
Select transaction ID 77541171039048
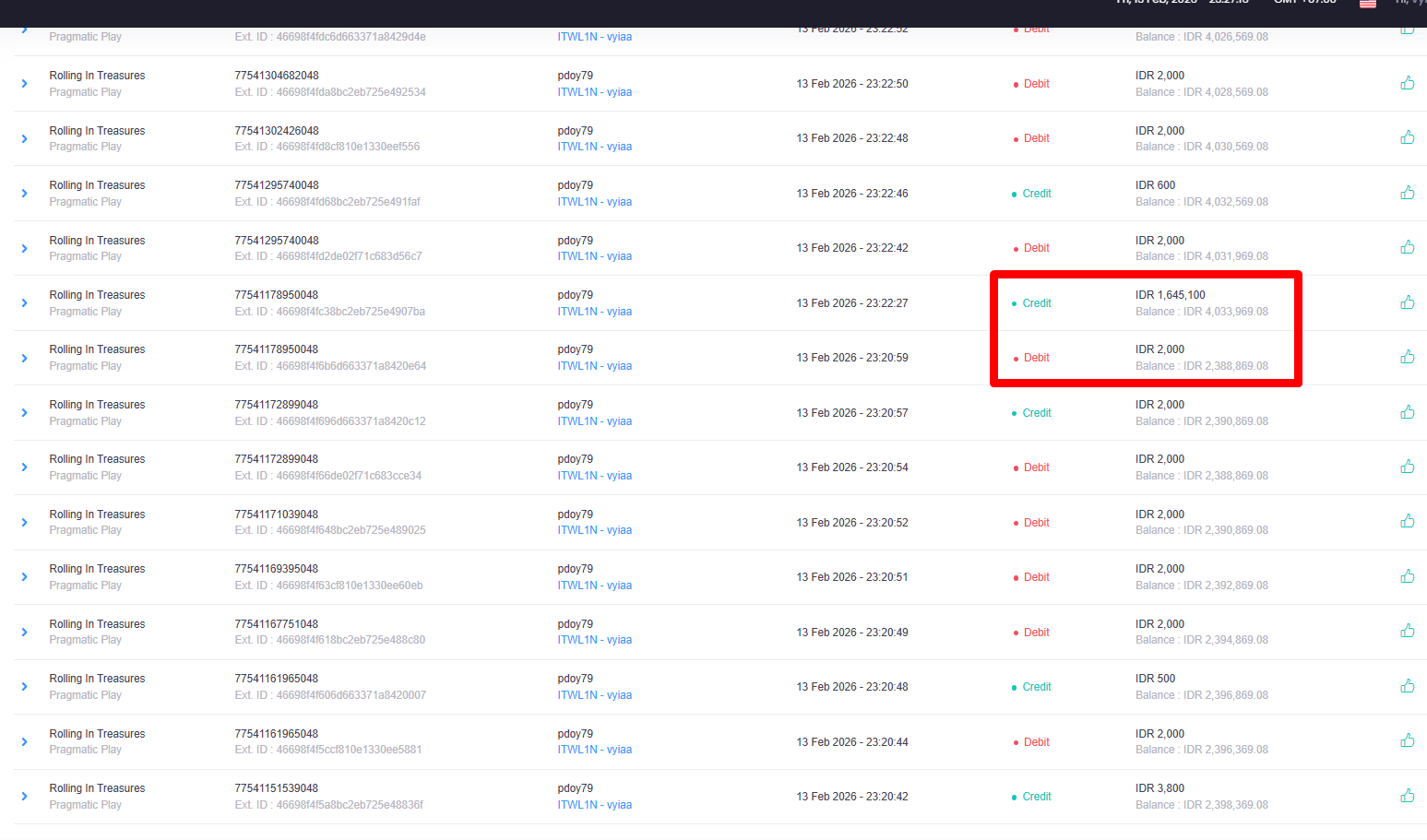pyautogui.click(x=277, y=515)
